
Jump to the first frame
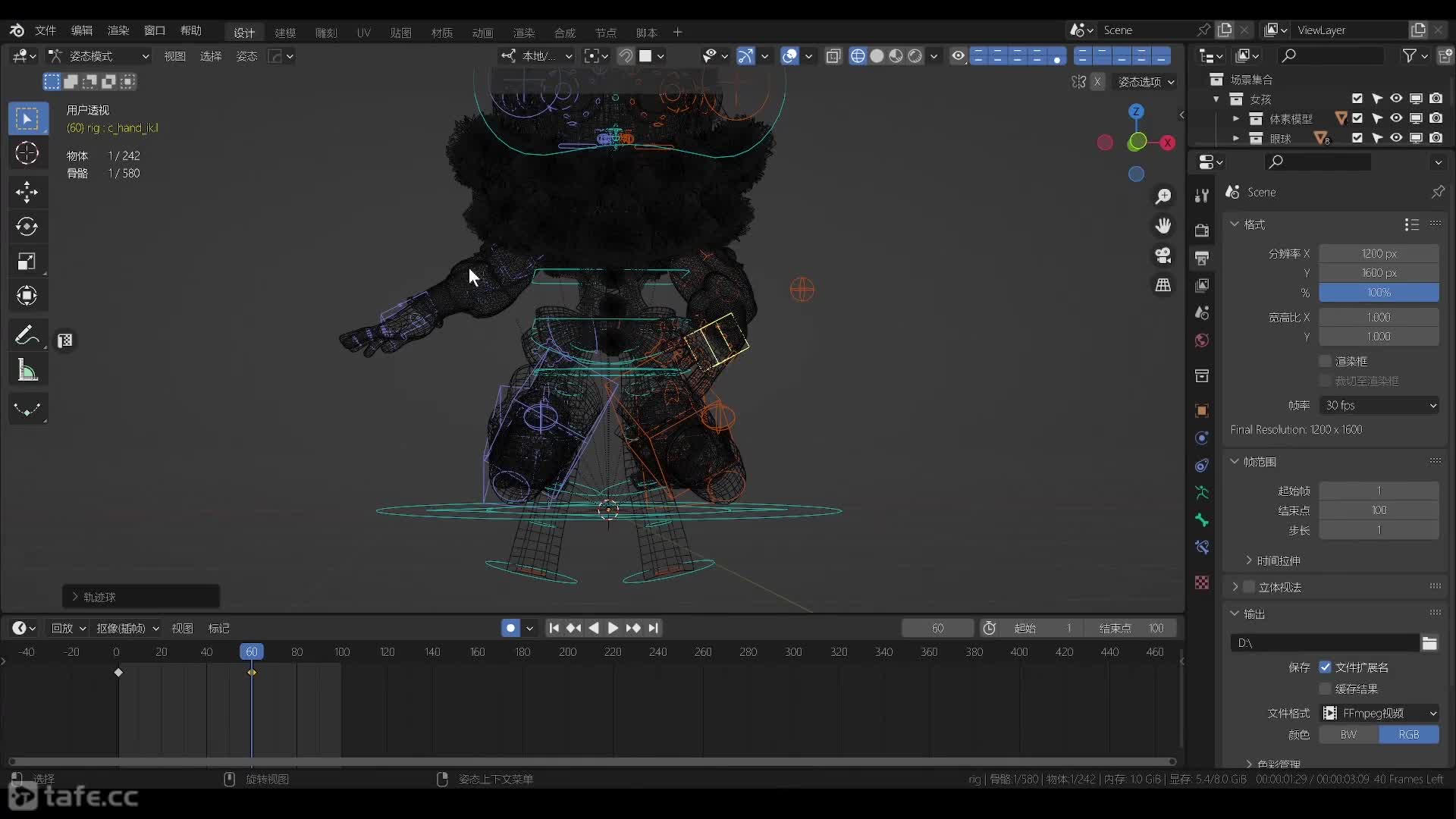click(x=554, y=628)
